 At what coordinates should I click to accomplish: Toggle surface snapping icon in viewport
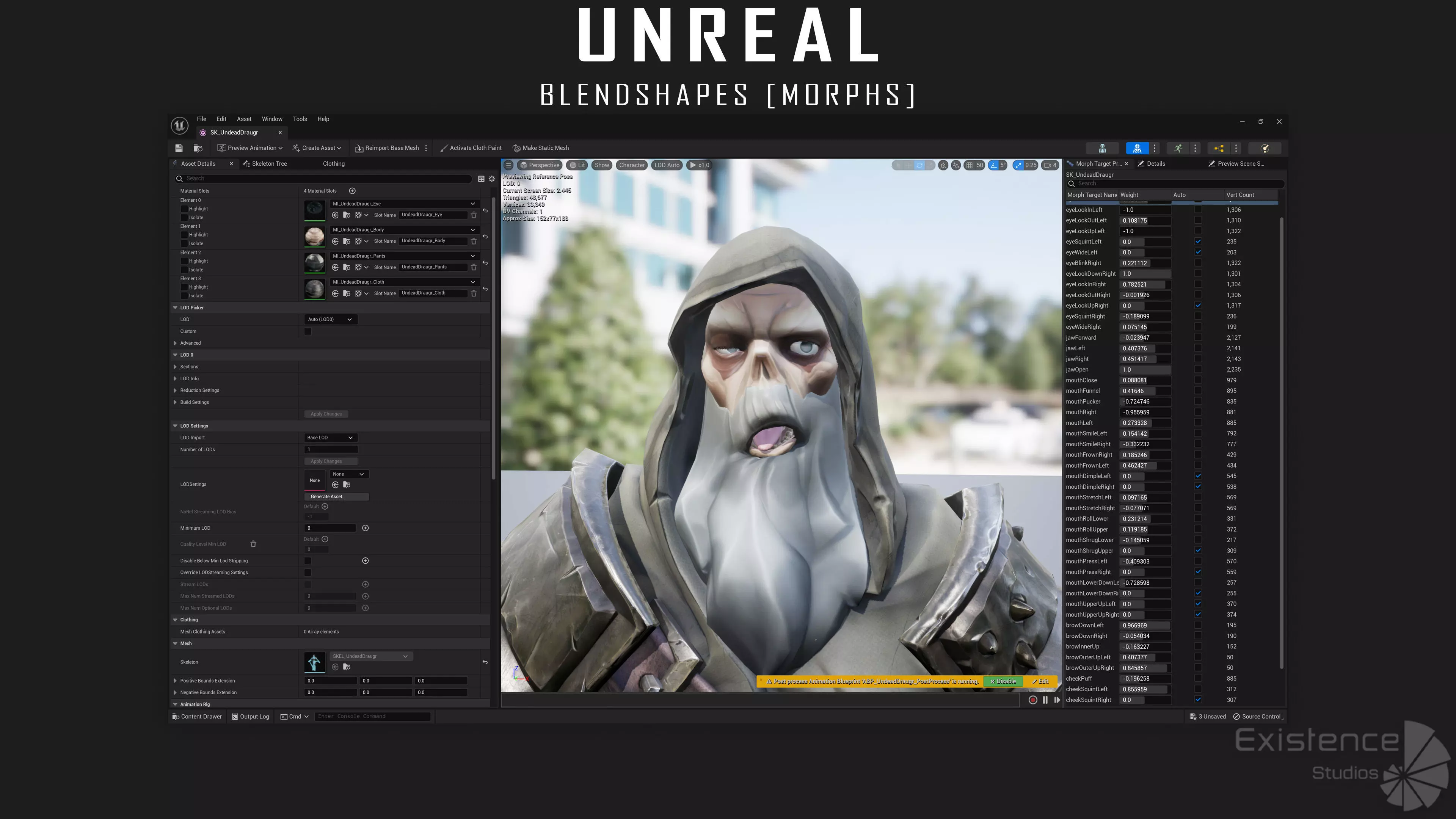coord(956,165)
